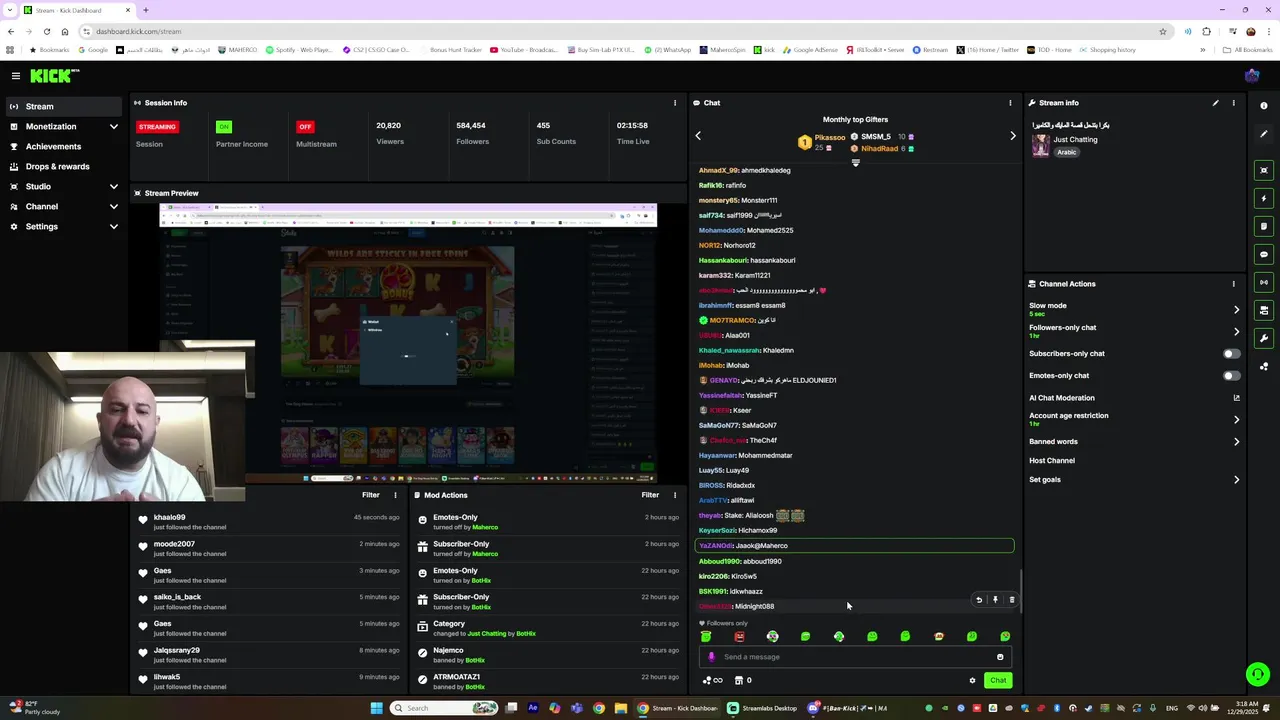Toggle Emotes-only chat switch
Image resolution: width=1280 pixels, height=720 pixels.
[x=1232, y=376]
